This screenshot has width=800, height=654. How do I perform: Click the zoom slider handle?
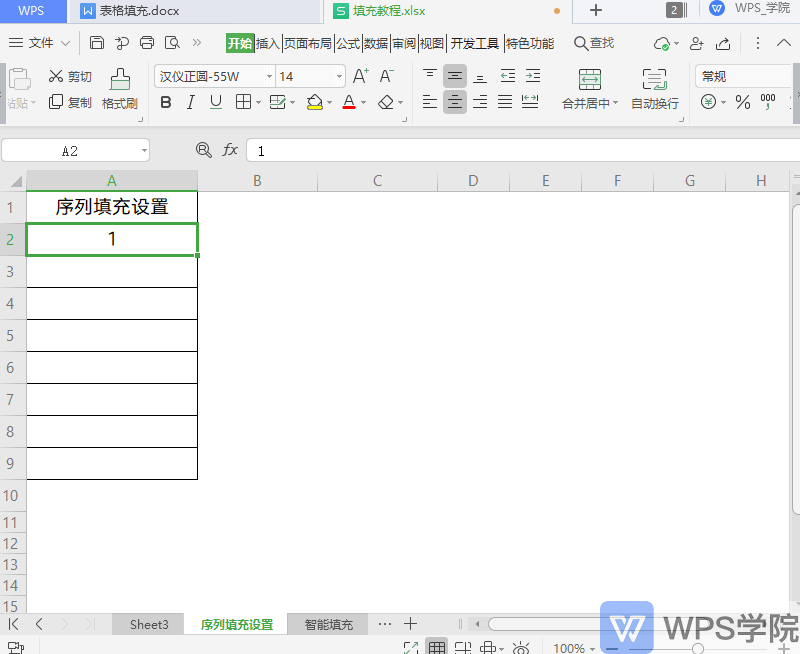[698, 648]
